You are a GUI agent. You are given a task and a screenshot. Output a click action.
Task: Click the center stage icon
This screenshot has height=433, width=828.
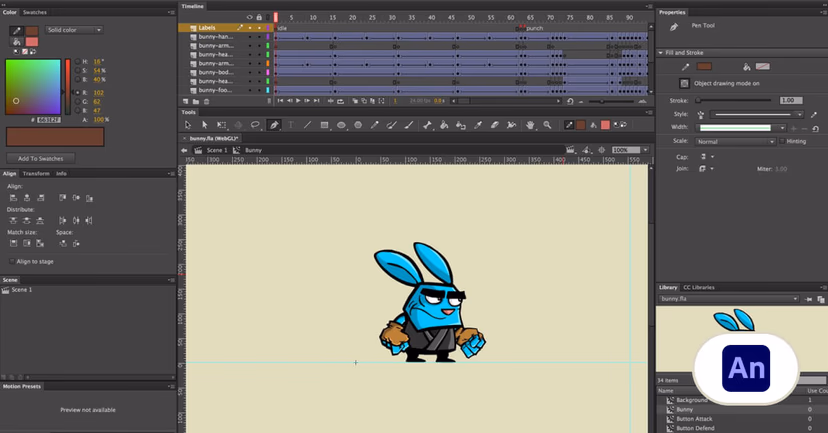coord(601,150)
